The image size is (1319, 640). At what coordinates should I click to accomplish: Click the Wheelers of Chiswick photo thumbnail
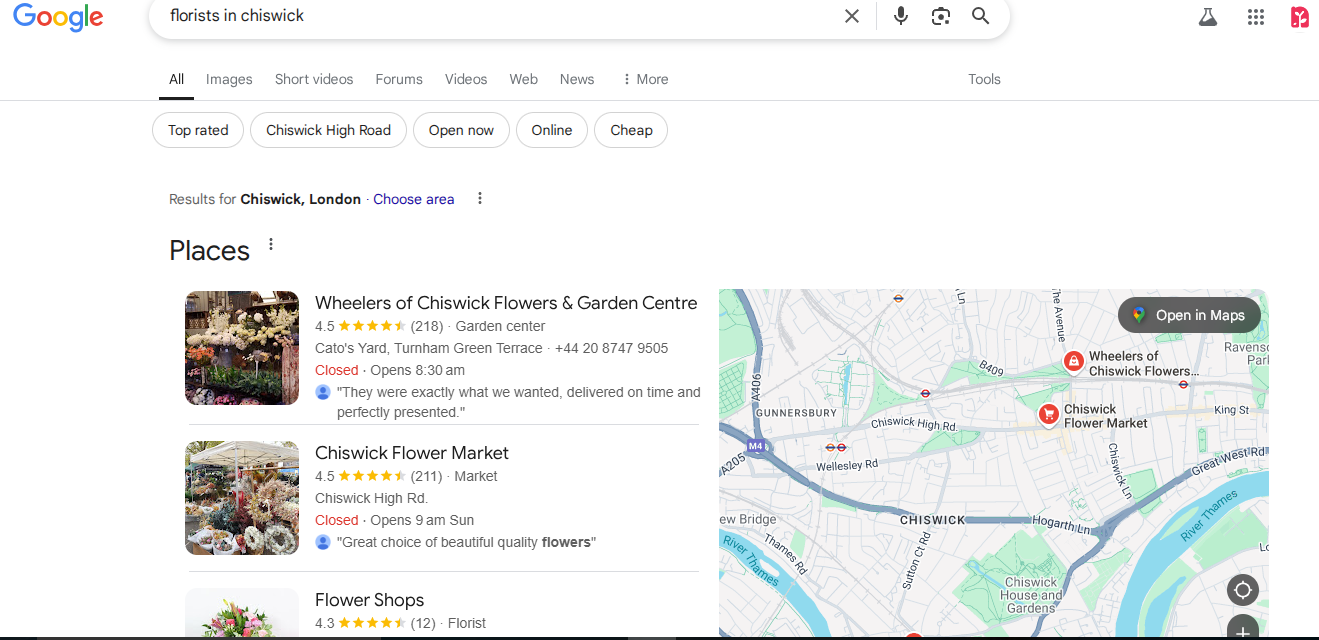tap(242, 348)
